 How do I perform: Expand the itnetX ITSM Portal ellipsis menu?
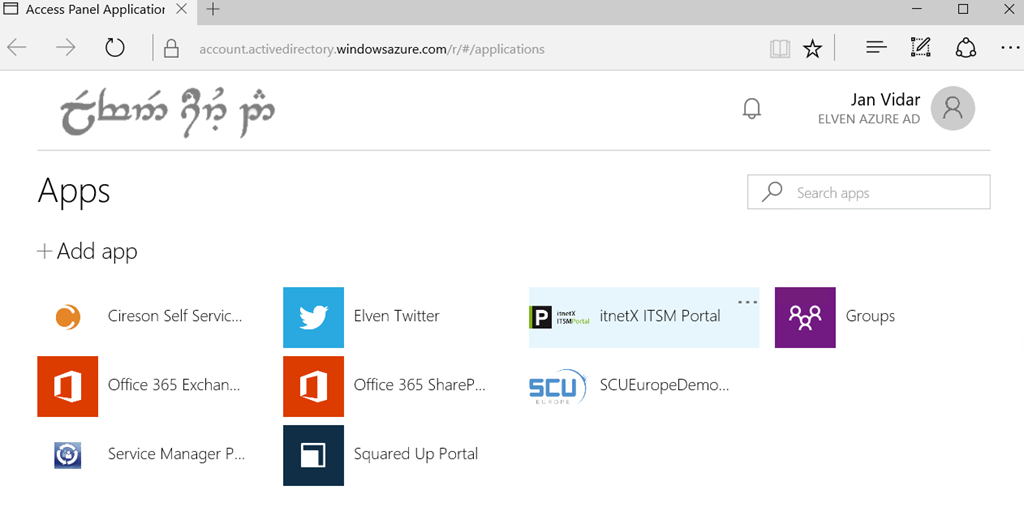click(748, 302)
